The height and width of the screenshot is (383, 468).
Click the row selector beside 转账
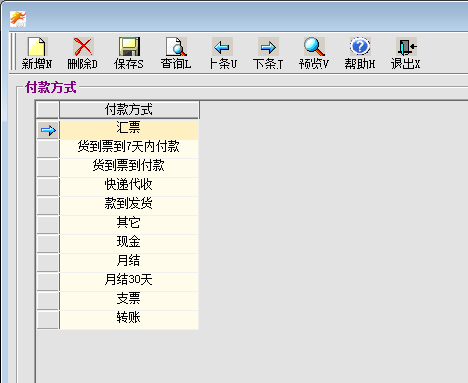point(48,320)
